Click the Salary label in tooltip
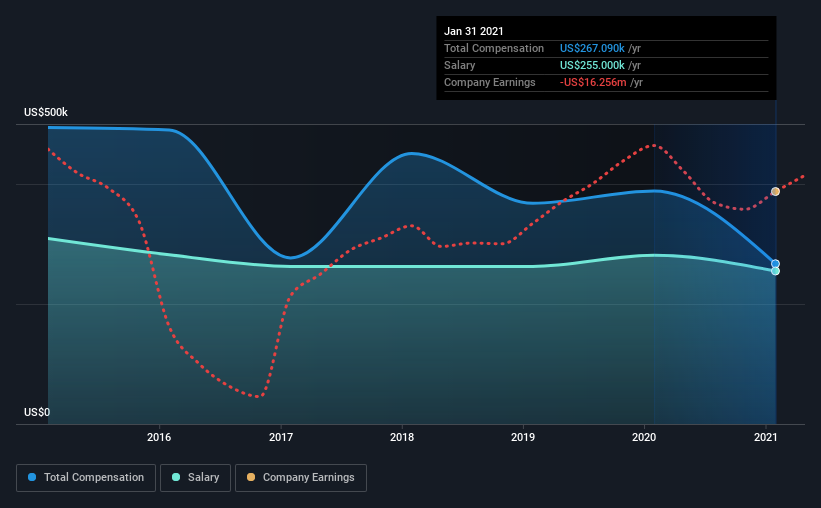The width and height of the screenshot is (821, 508). (x=460, y=65)
